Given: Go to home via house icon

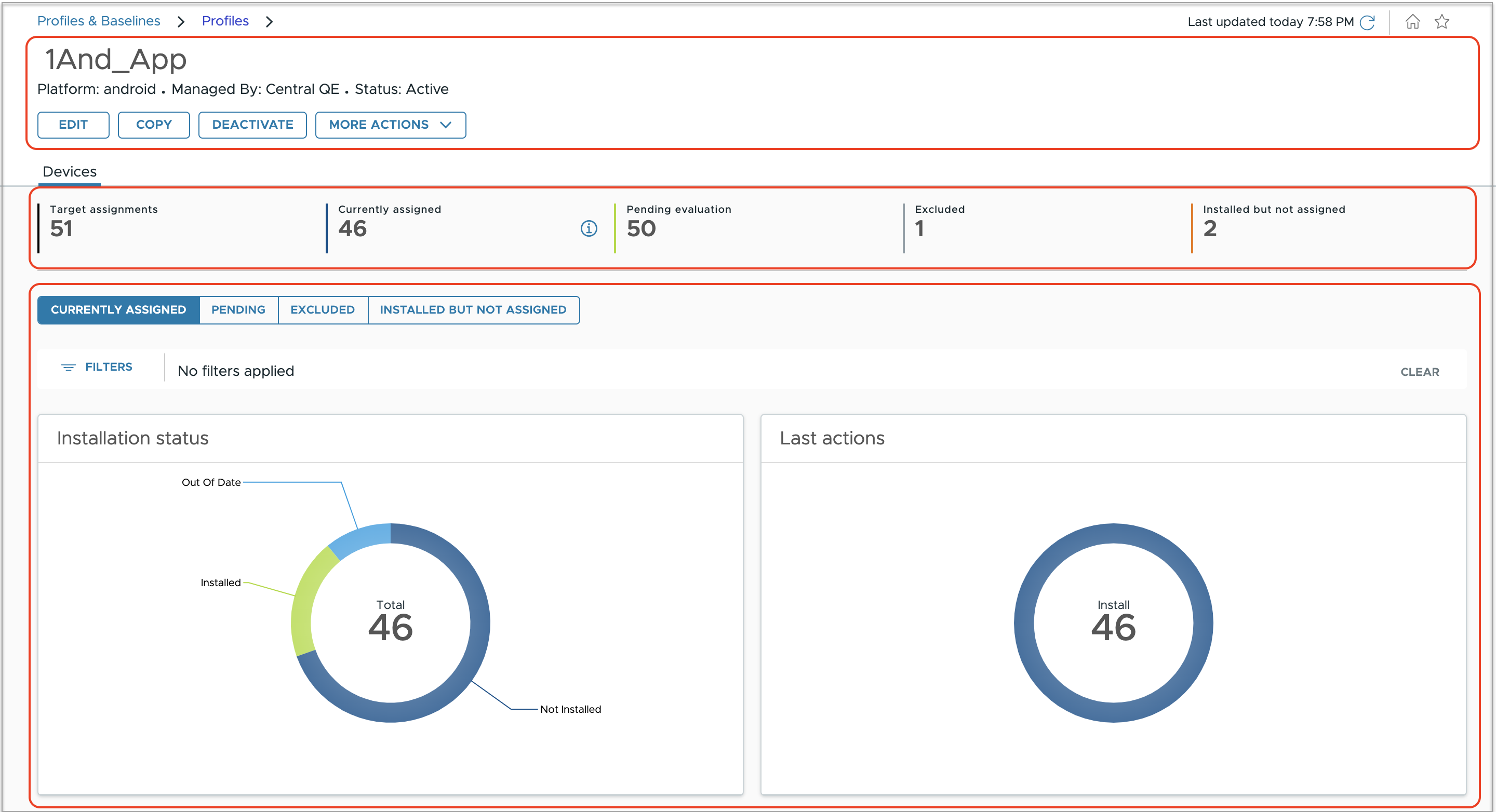Looking at the screenshot, I should pos(1412,21).
